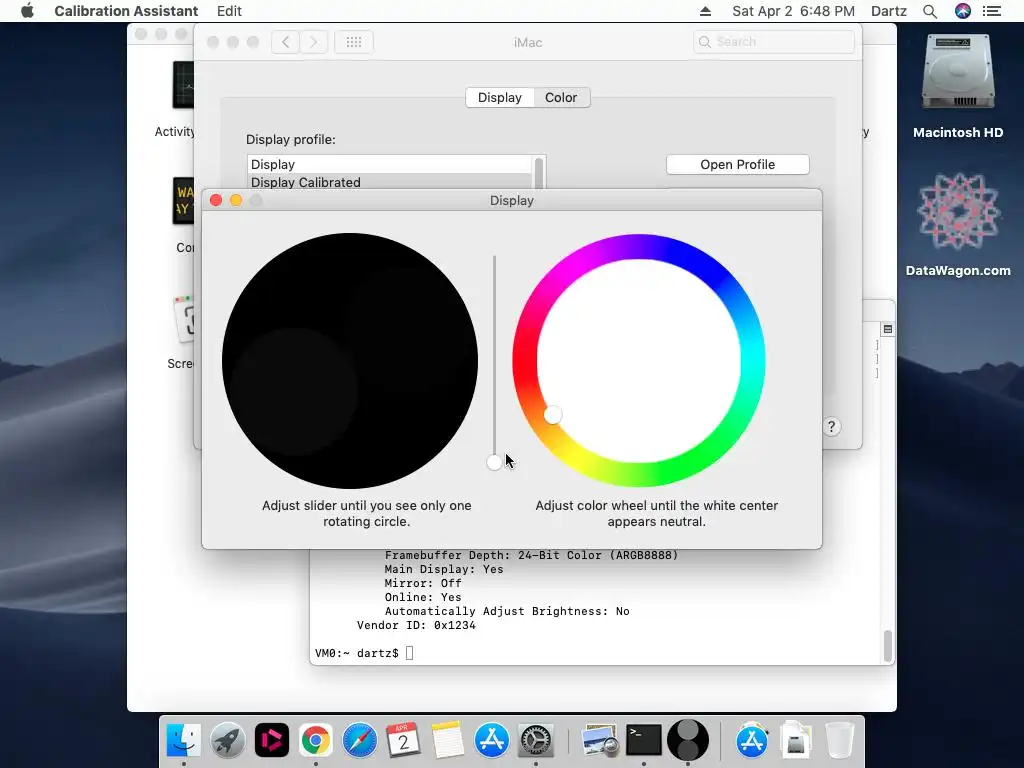
Task: Switch to the Color tab
Action: [561, 97]
